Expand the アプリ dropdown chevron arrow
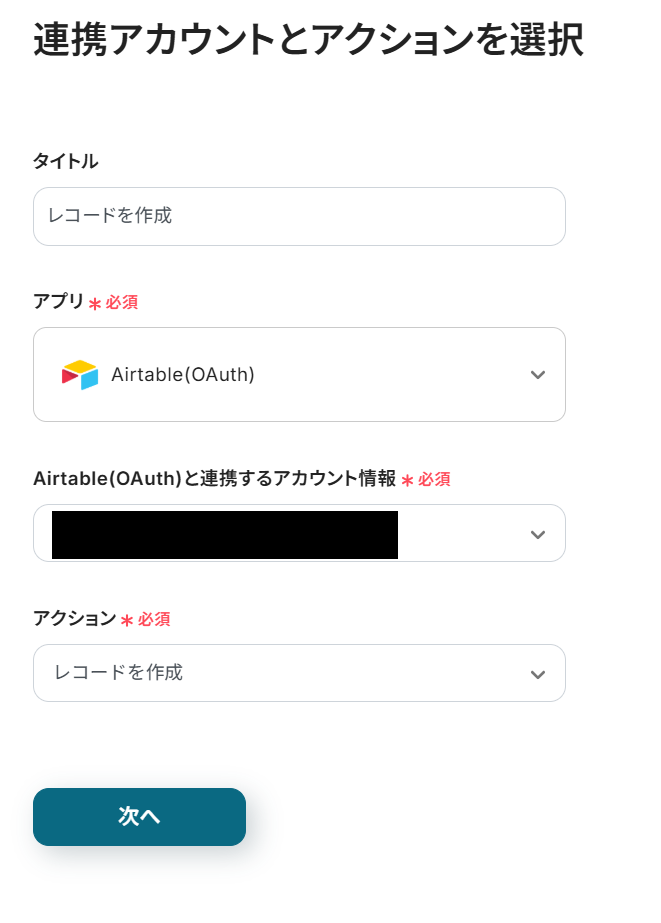 coord(538,375)
